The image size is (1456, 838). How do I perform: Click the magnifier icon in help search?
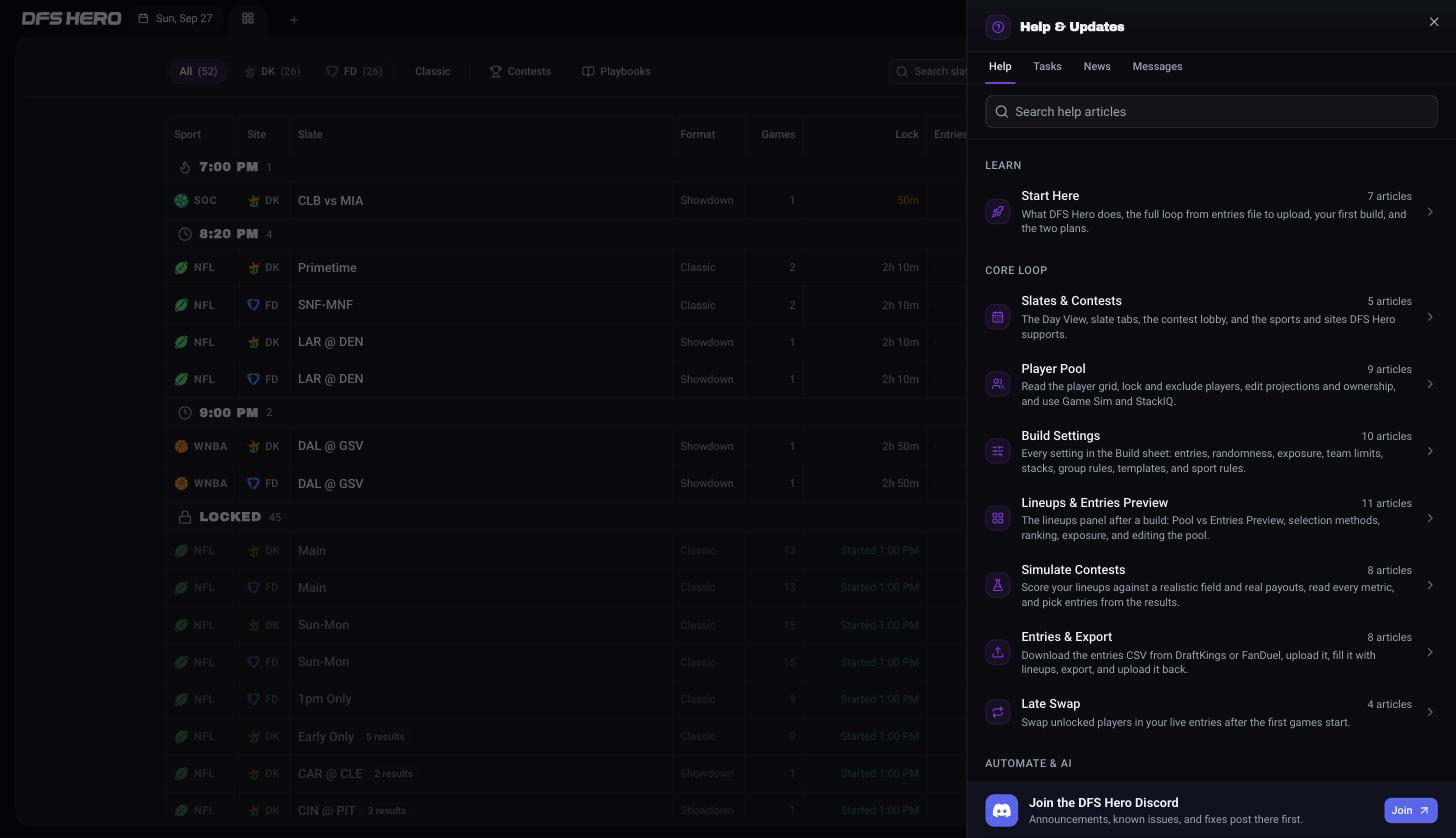[1001, 112]
